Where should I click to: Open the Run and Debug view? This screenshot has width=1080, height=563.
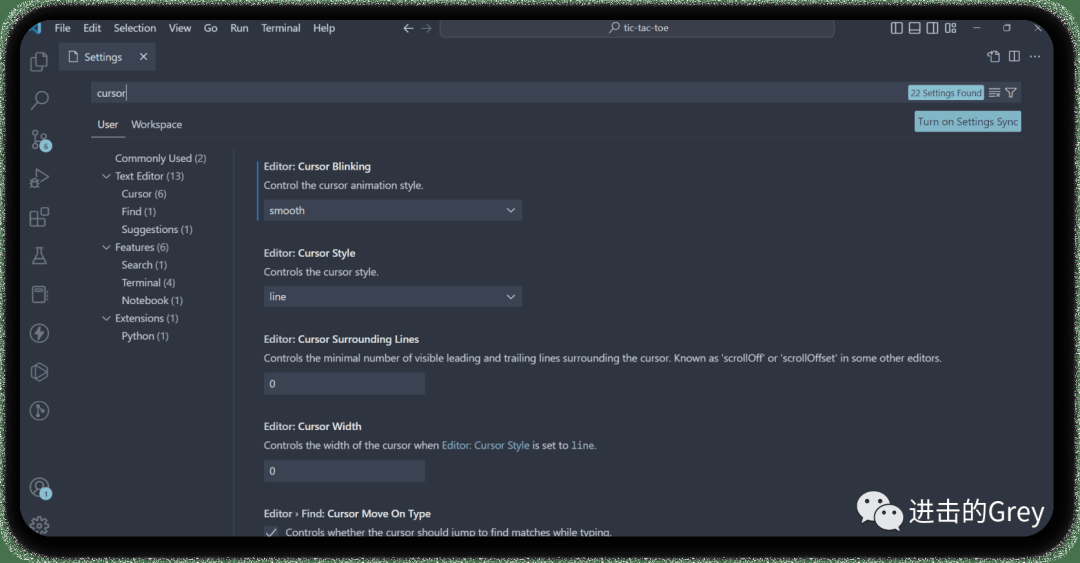39,178
